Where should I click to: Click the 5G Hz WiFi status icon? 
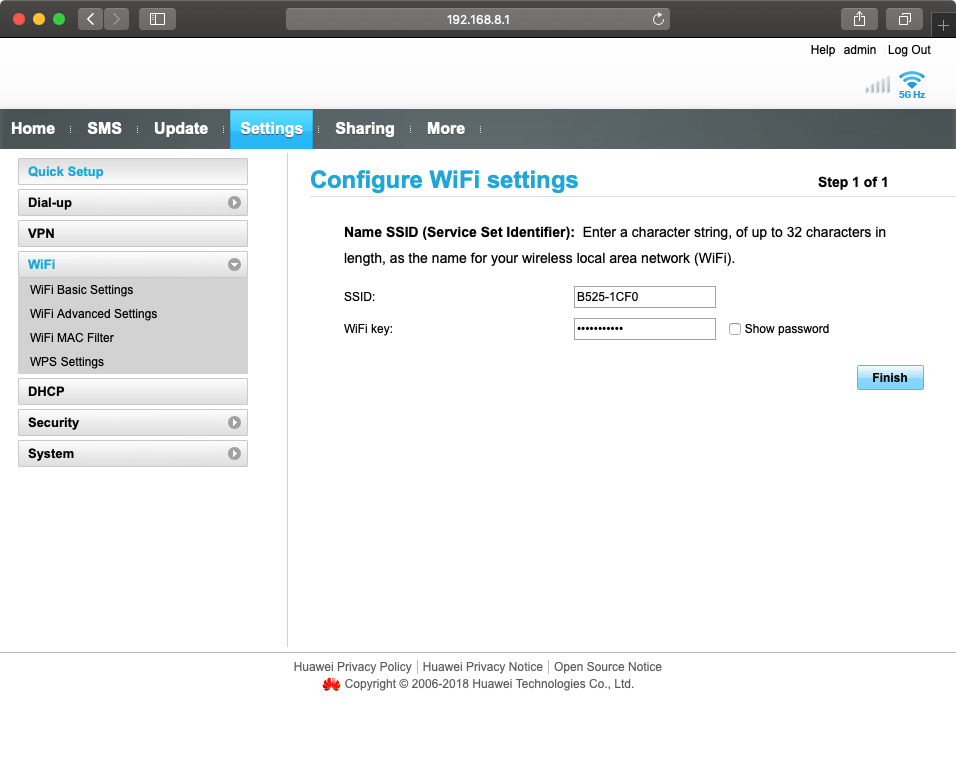pos(911,84)
